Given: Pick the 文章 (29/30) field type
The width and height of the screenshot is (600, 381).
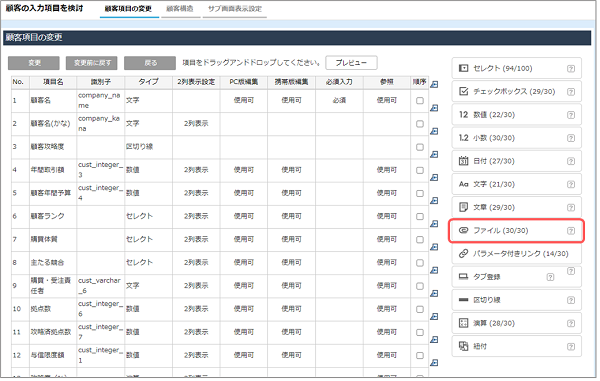Looking at the screenshot, I should [516, 207].
